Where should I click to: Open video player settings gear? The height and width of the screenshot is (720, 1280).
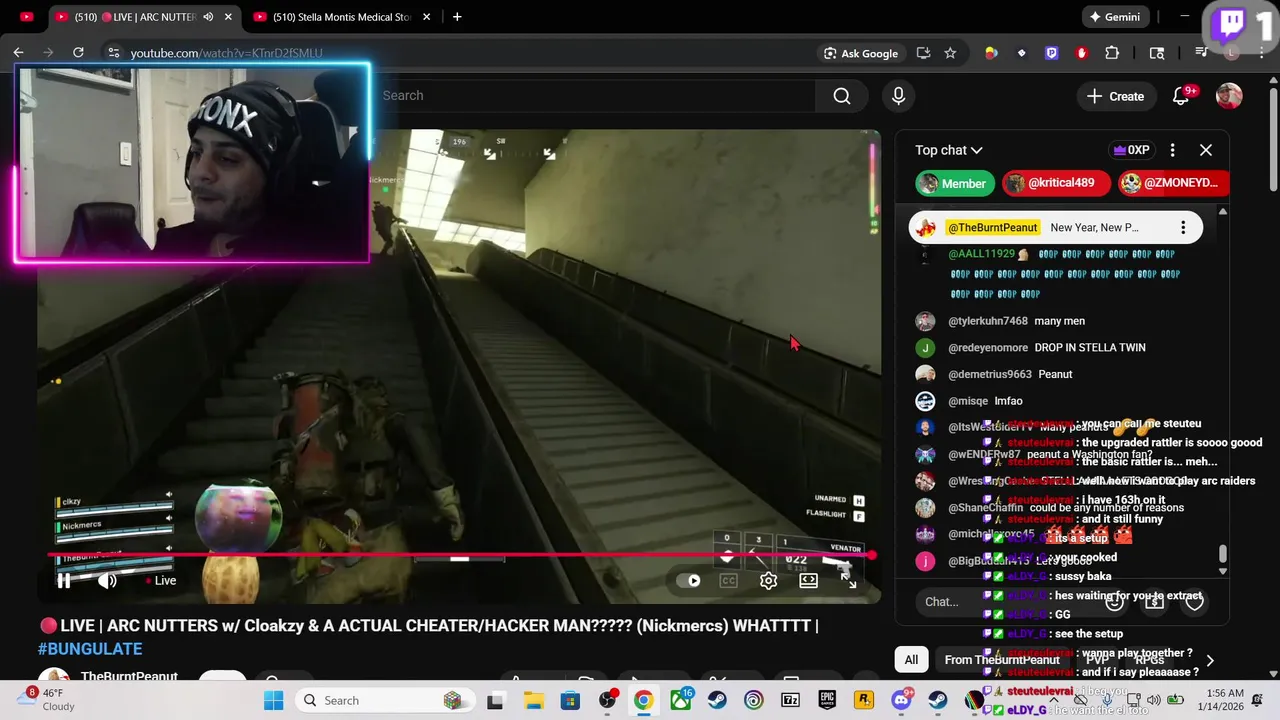[768, 580]
